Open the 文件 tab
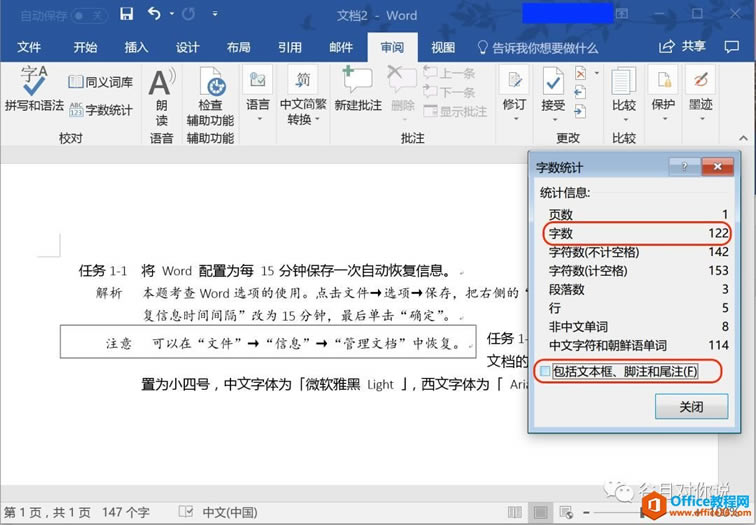756x525 pixels. pyautogui.click(x=29, y=47)
